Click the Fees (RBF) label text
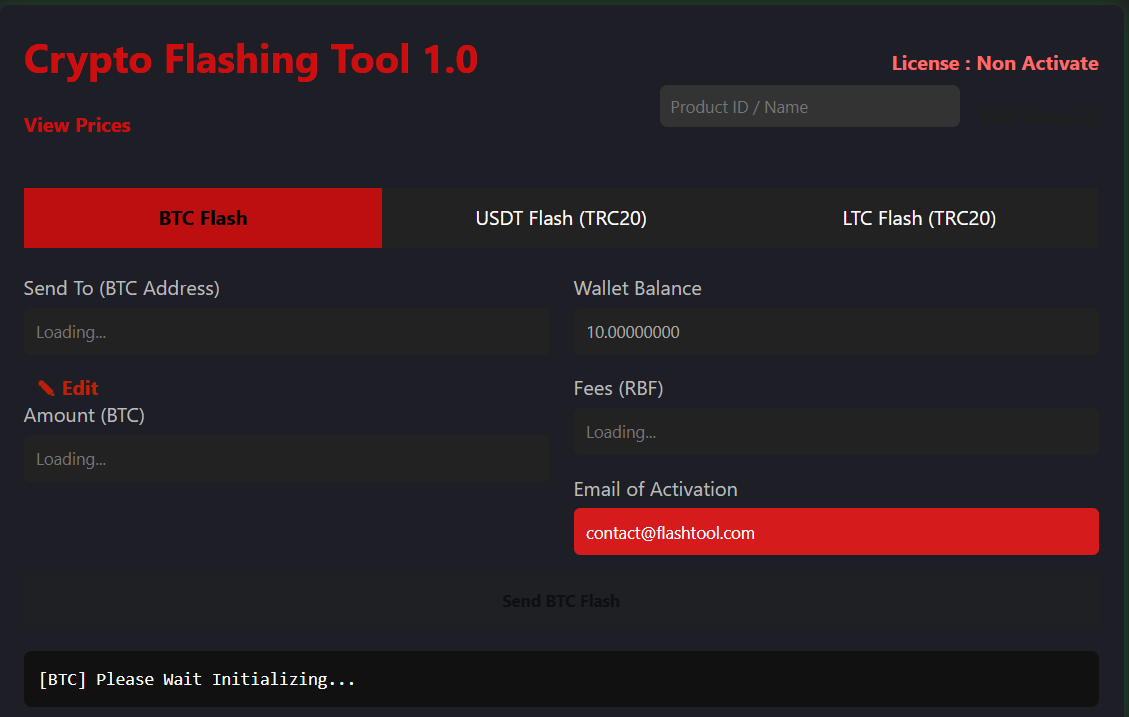This screenshot has width=1129, height=717. tap(618, 388)
